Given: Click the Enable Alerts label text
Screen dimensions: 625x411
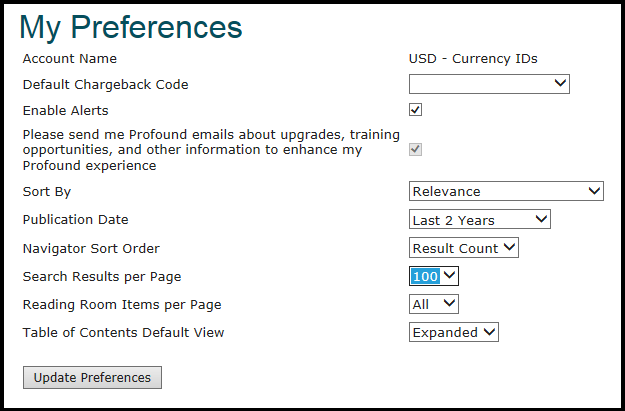Looking at the screenshot, I should [66, 111].
